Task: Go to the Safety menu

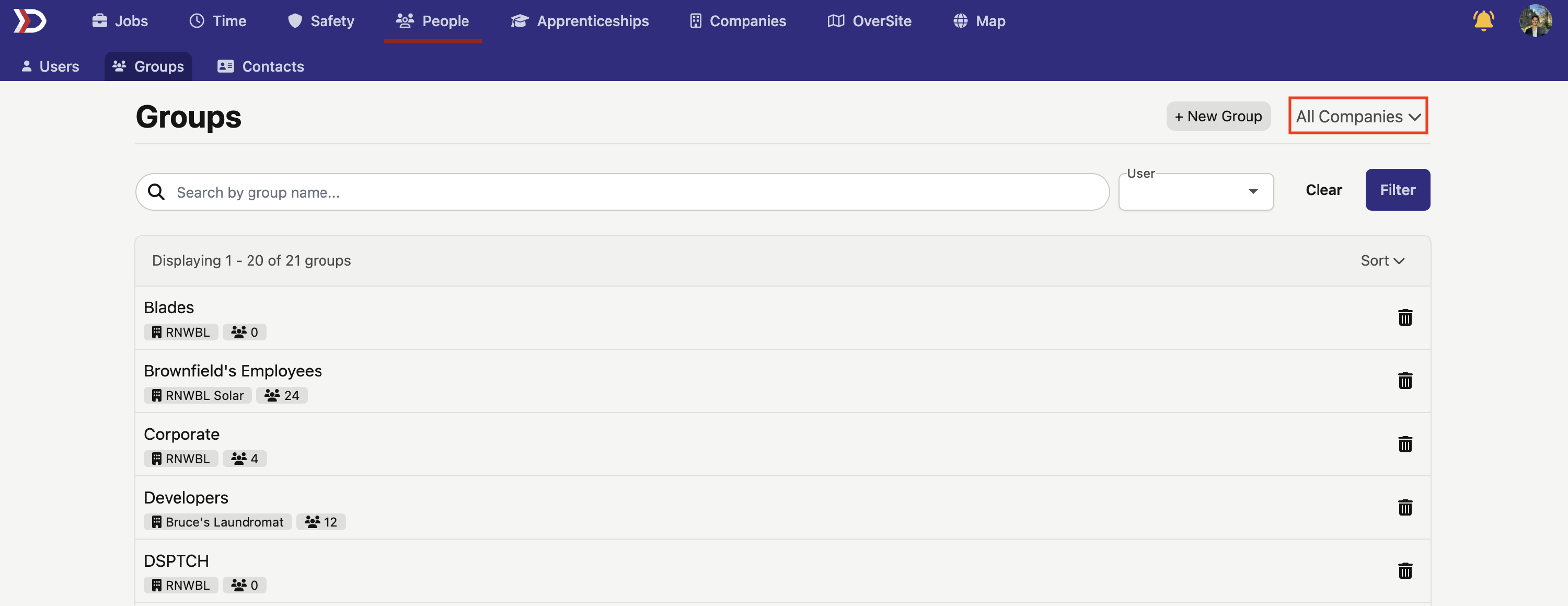Action: (x=321, y=21)
